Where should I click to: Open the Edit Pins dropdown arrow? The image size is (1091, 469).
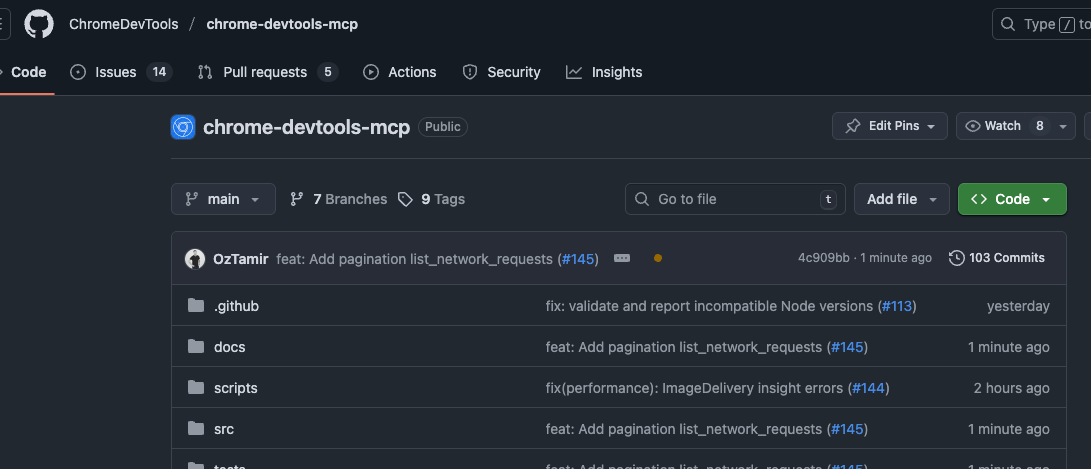[931, 127]
